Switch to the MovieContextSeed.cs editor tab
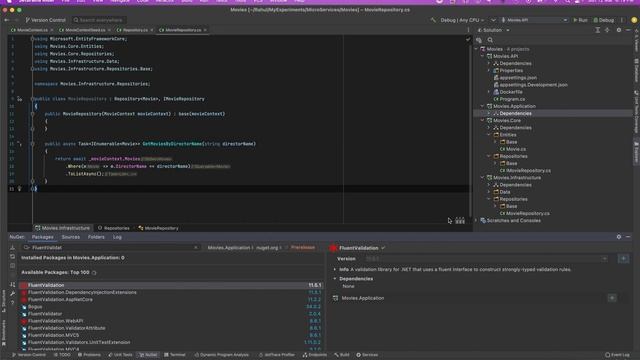The height and width of the screenshot is (360, 640). [x=85, y=30]
